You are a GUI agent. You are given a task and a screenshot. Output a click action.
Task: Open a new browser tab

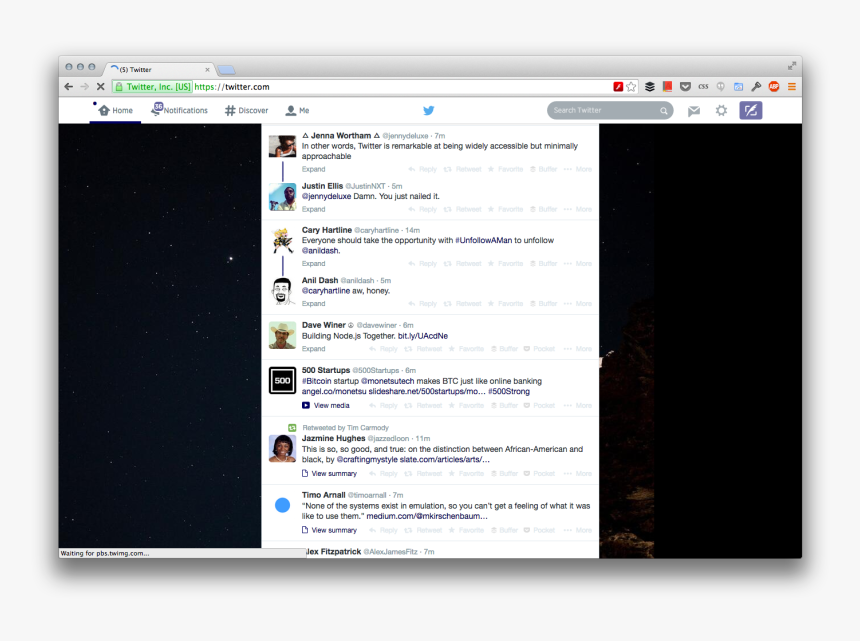(226, 70)
